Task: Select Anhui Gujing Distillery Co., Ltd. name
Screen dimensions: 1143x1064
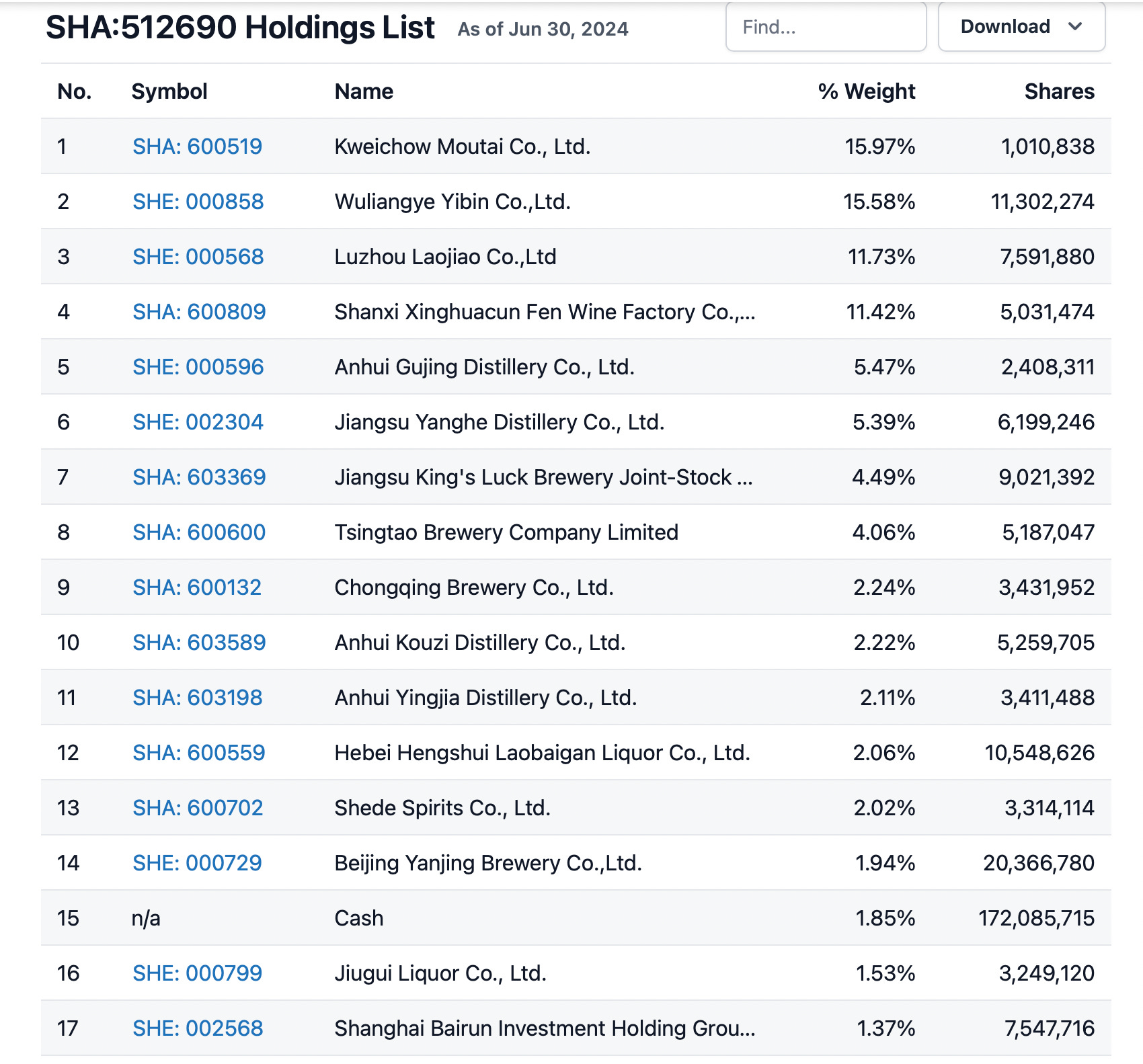Action: point(485,367)
